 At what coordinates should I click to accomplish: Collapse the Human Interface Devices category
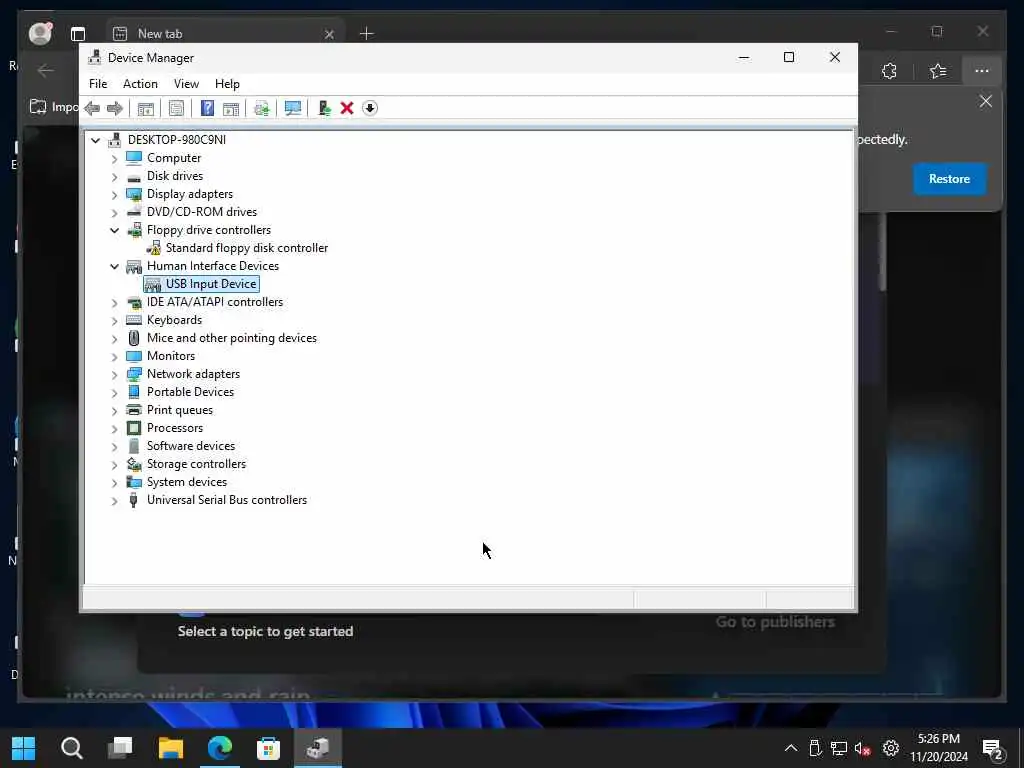114,266
